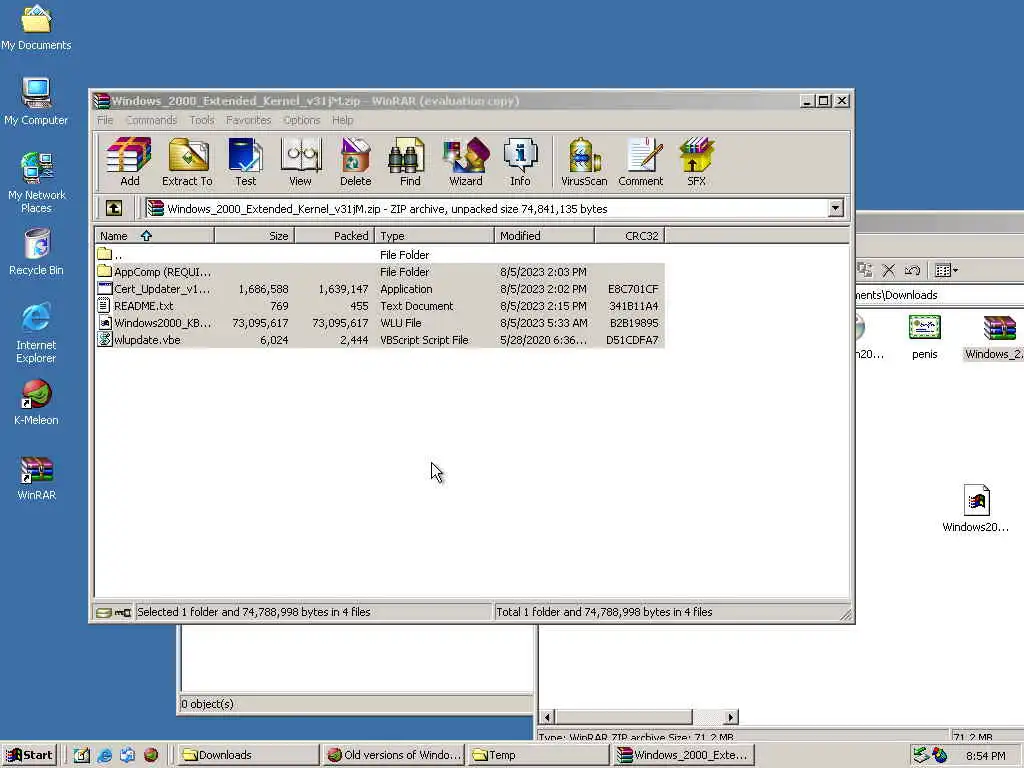Sort by Modified column header
1024x768 pixels.
pyautogui.click(x=545, y=236)
